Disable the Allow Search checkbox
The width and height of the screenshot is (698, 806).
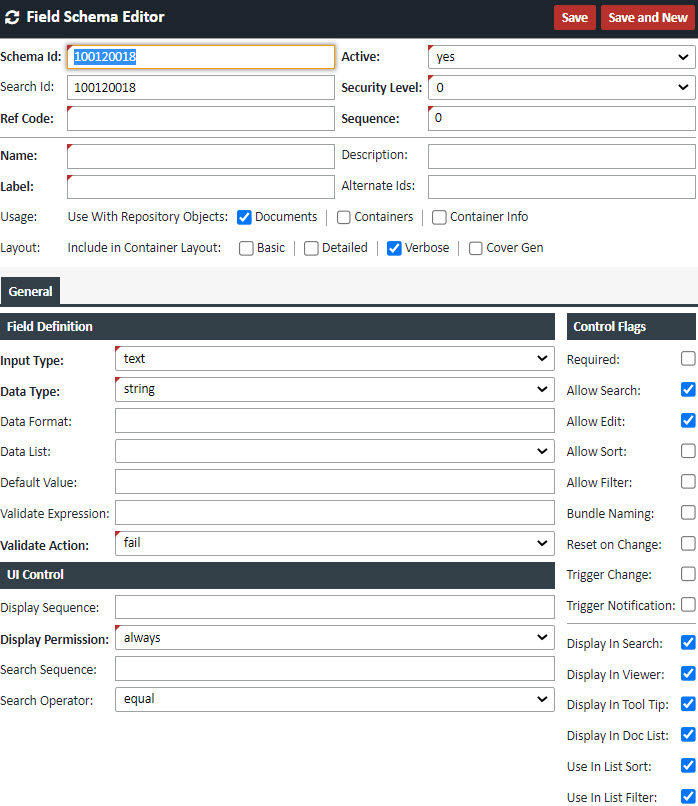point(688,389)
